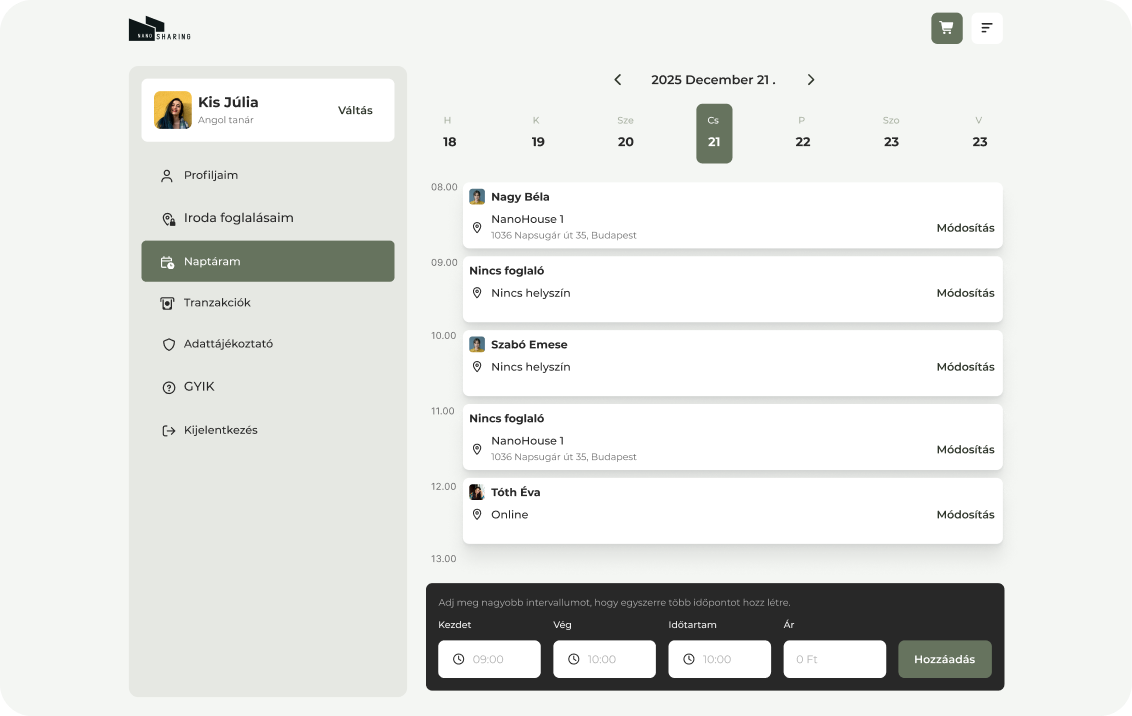
Task: Open Profiljaim menu item
Action: point(268,175)
